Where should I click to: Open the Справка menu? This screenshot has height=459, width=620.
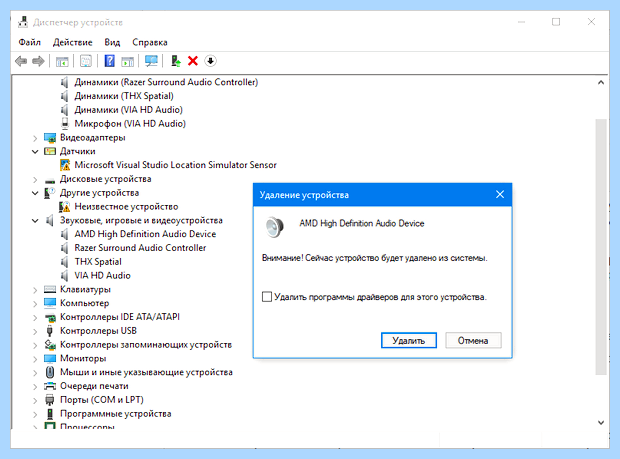click(x=150, y=42)
